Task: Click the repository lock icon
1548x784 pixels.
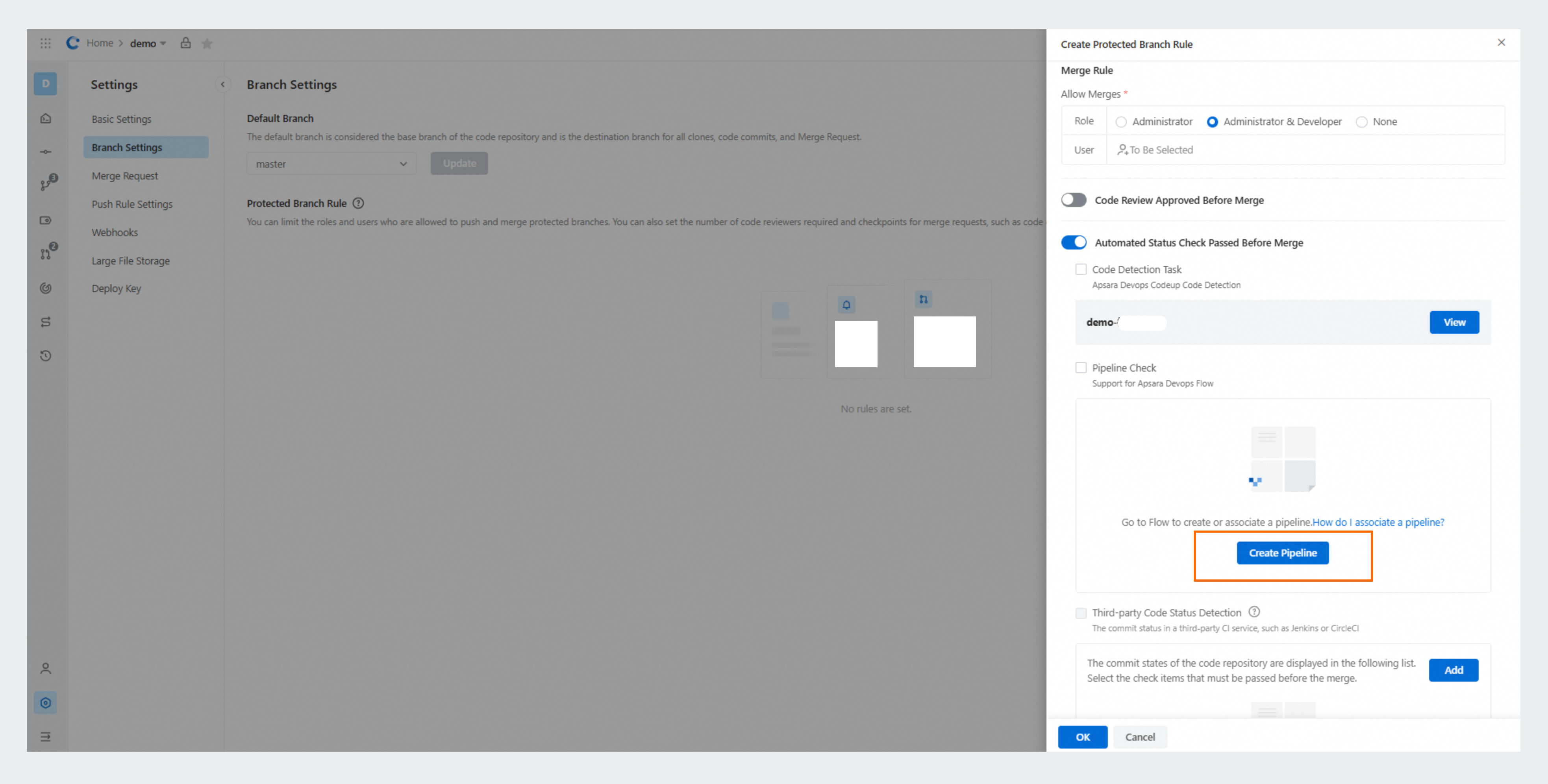Action: (186, 43)
